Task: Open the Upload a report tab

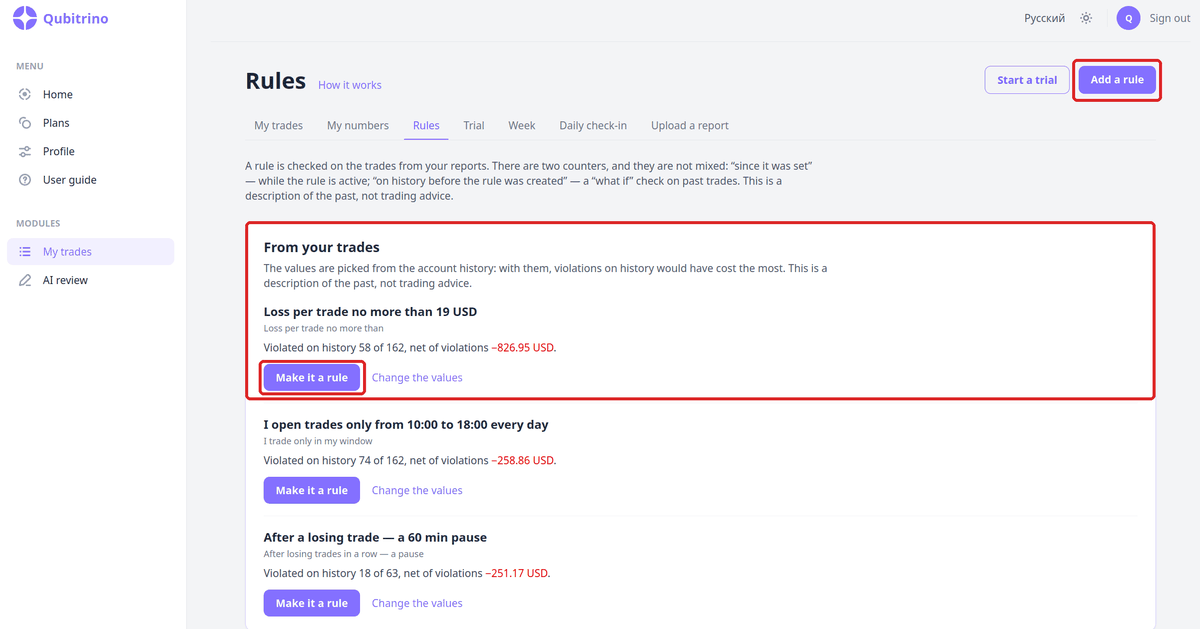Action: click(x=690, y=126)
